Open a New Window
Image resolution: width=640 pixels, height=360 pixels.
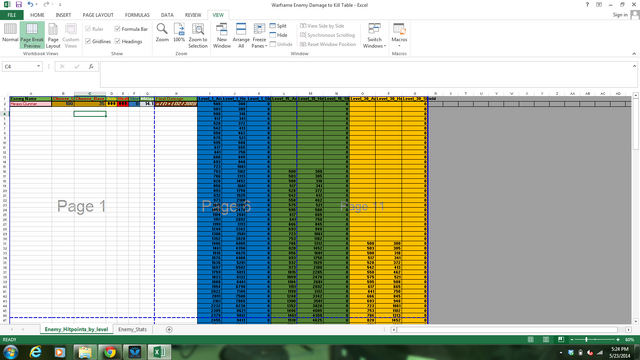point(222,36)
